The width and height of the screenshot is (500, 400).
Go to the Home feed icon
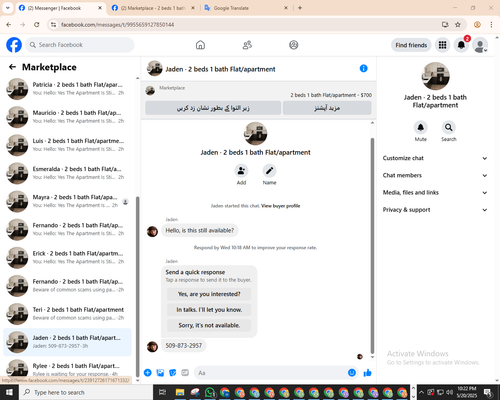click(x=200, y=45)
